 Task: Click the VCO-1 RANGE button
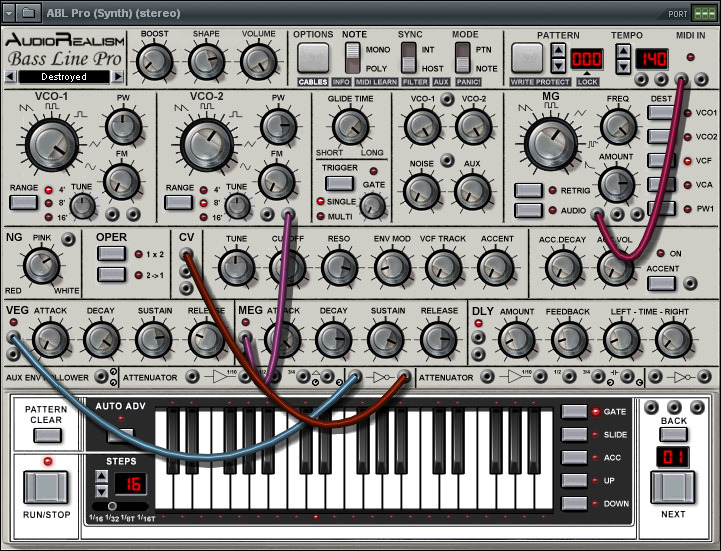coord(23,202)
